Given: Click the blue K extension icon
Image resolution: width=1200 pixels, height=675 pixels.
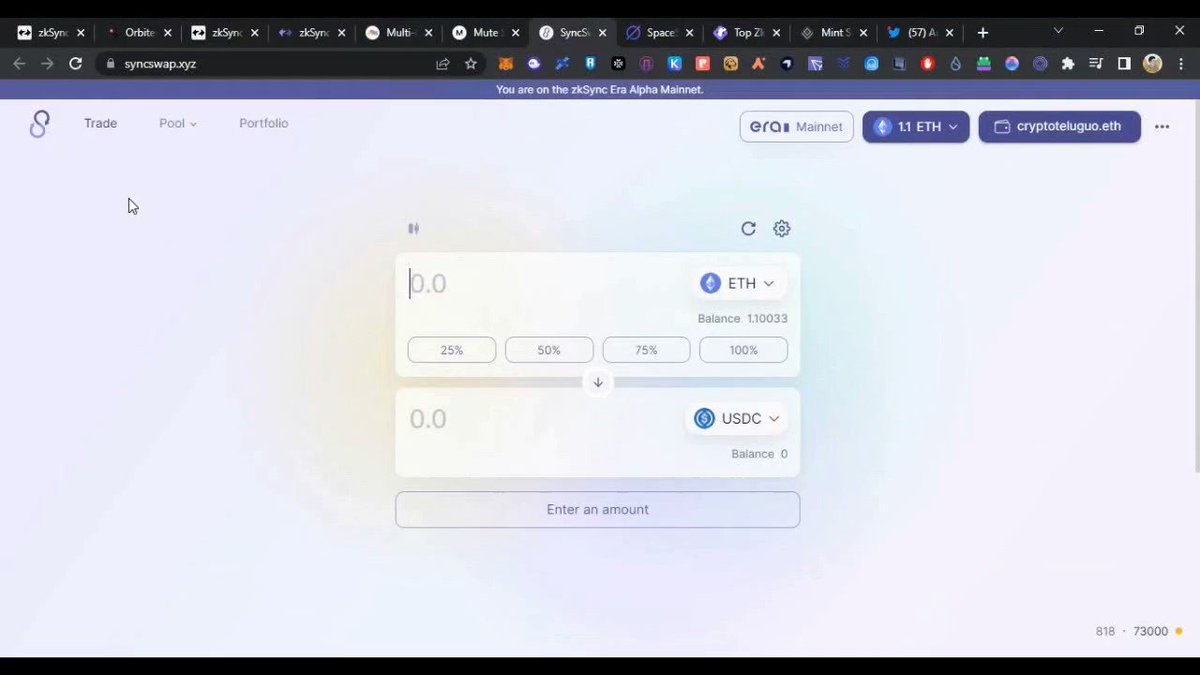Looking at the screenshot, I should coord(675,63).
